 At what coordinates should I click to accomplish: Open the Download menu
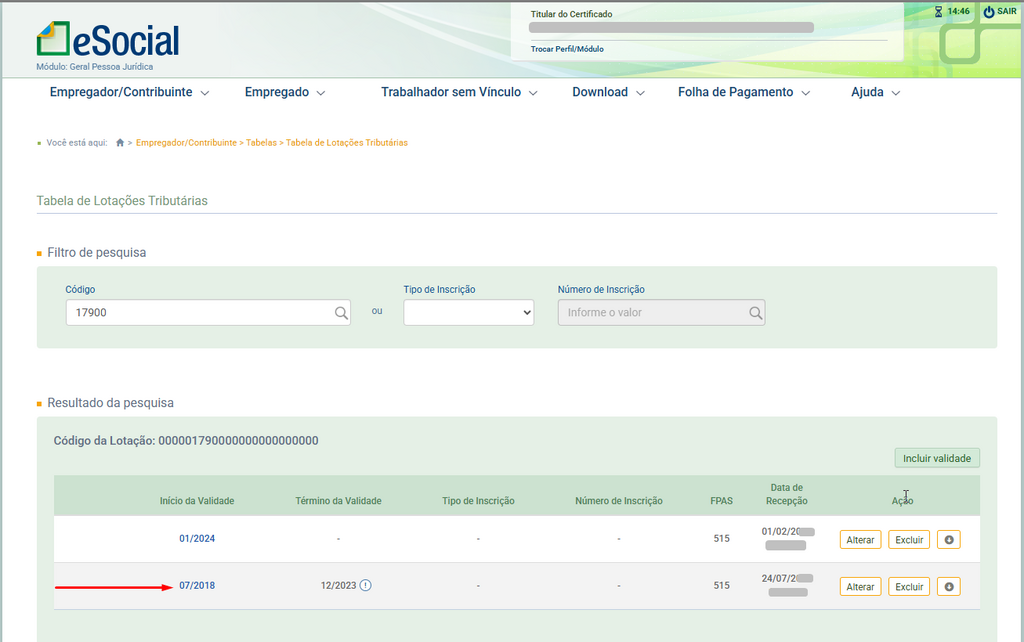608,92
